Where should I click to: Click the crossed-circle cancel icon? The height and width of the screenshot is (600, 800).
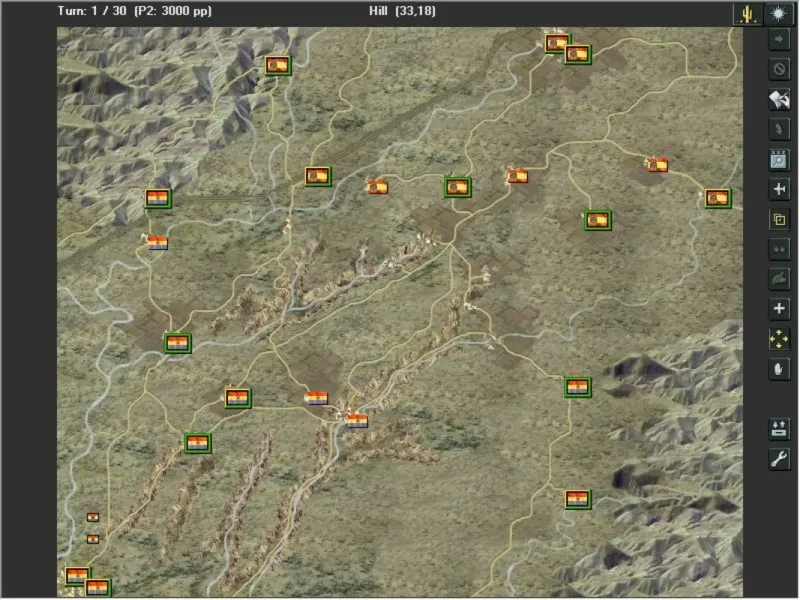click(x=779, y=69)
